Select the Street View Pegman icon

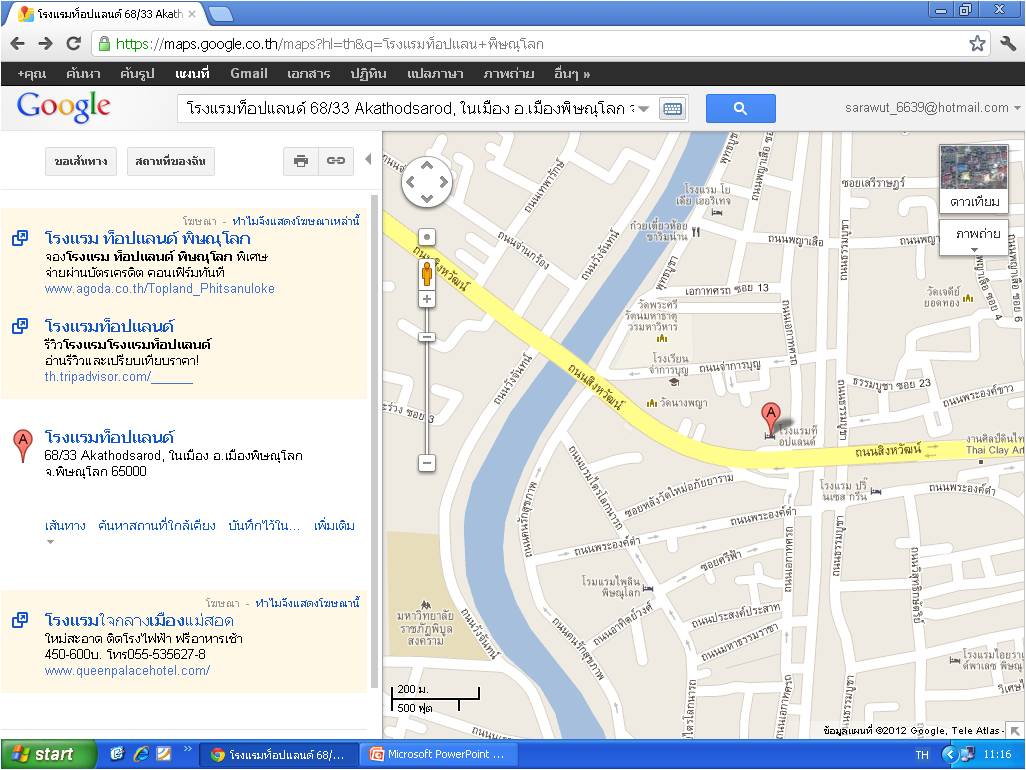point(427,273)
